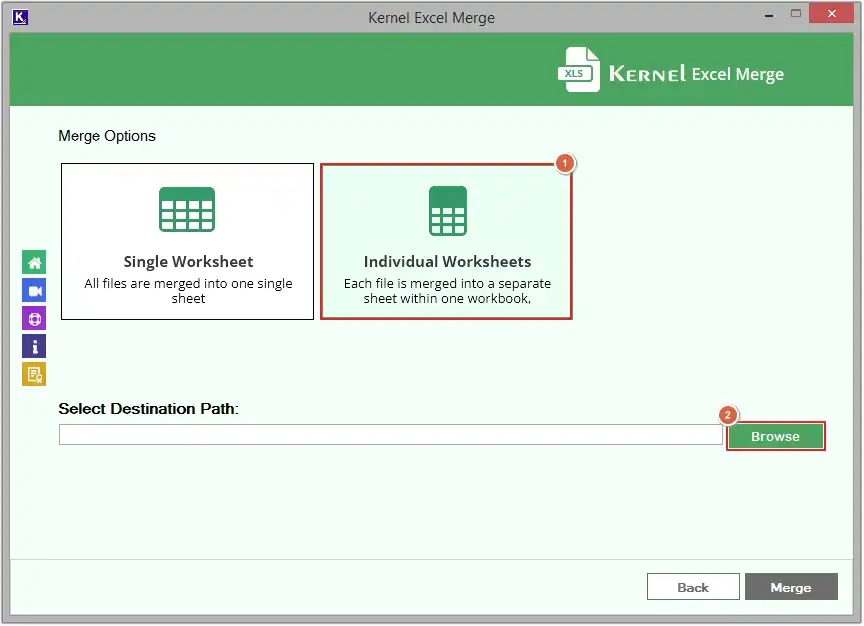Open support via purple life-ring icon

(x=33, y=318)
